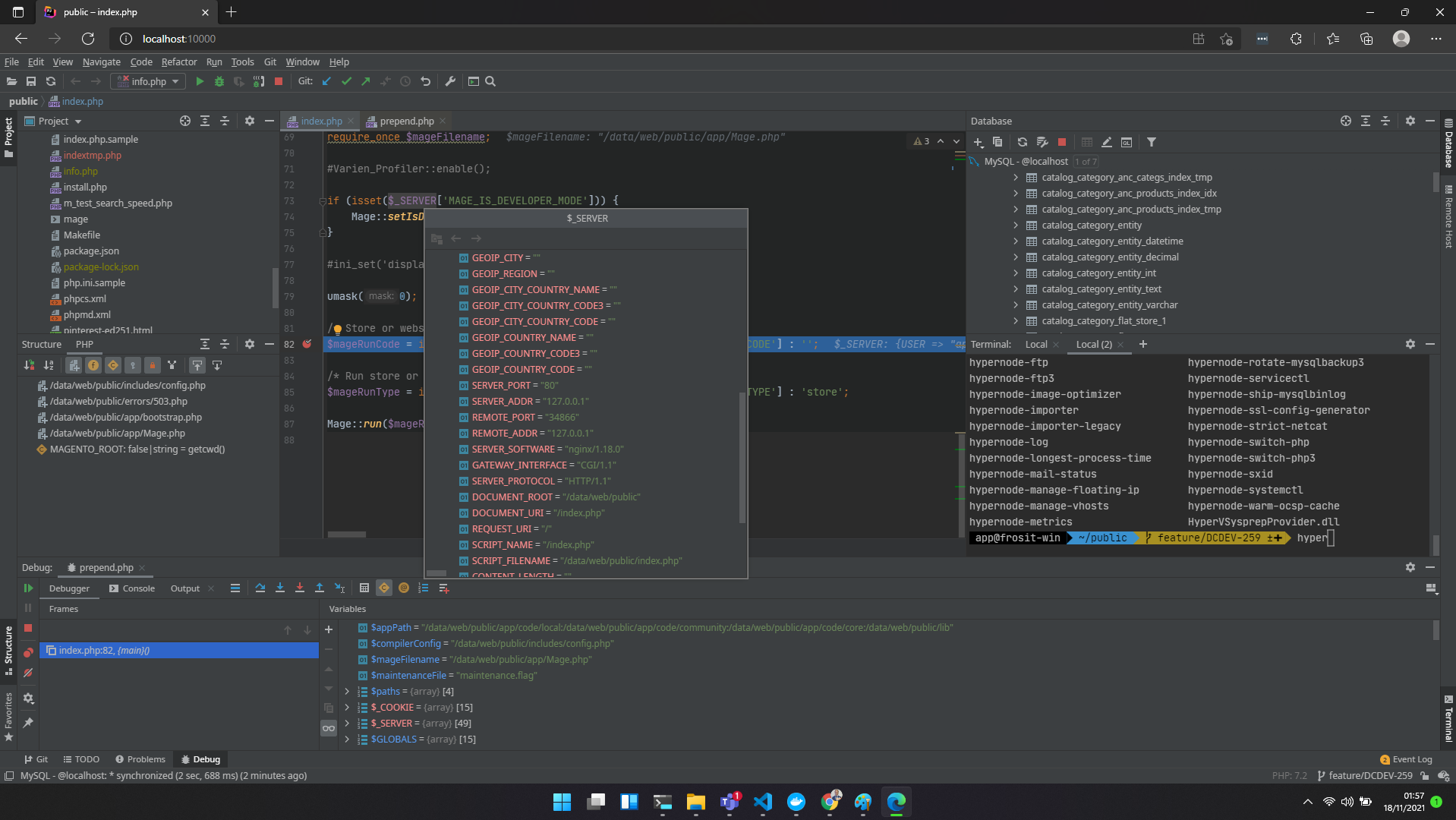
Task: Click the Git push green arrow
Action: click(366, 81)
